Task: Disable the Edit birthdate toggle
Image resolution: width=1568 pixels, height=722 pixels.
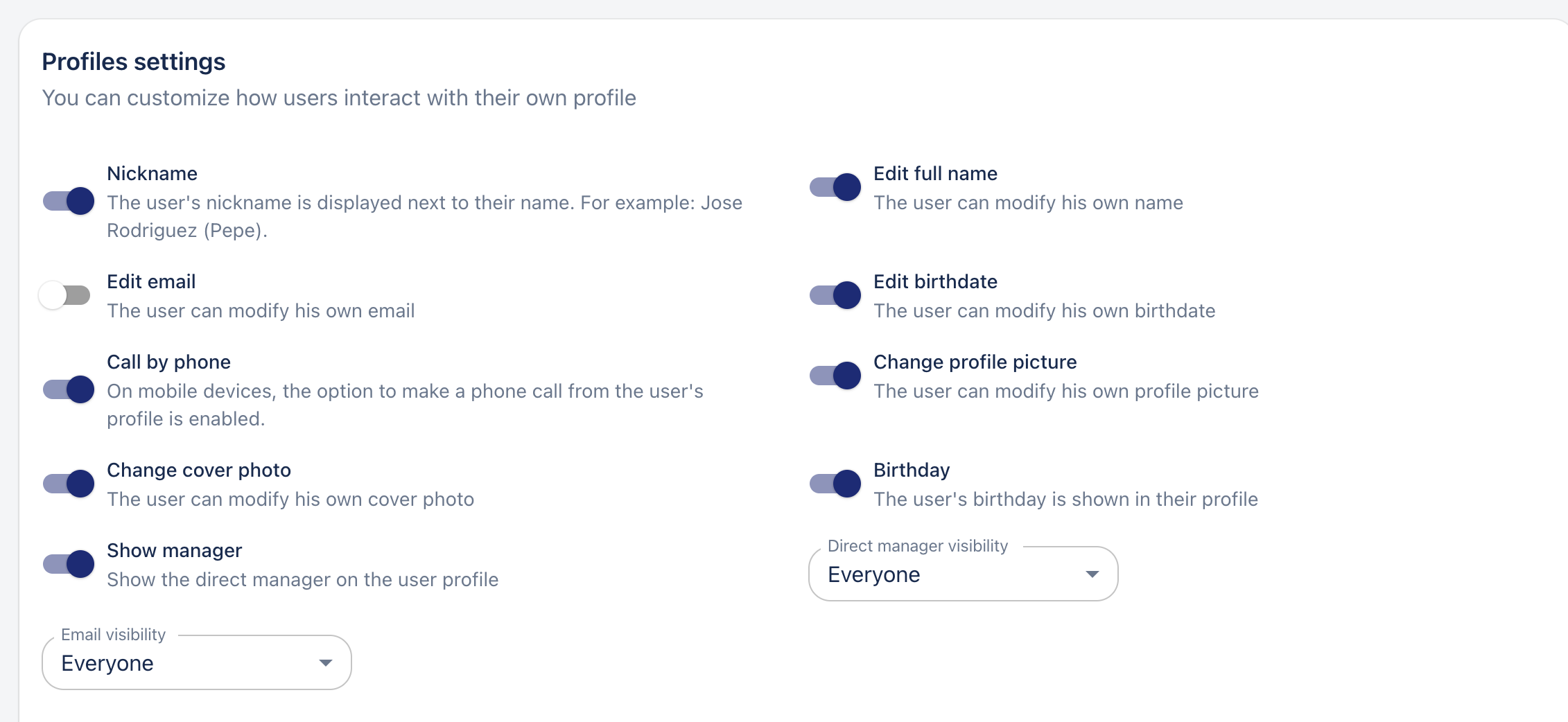Action: coord(835,295)
